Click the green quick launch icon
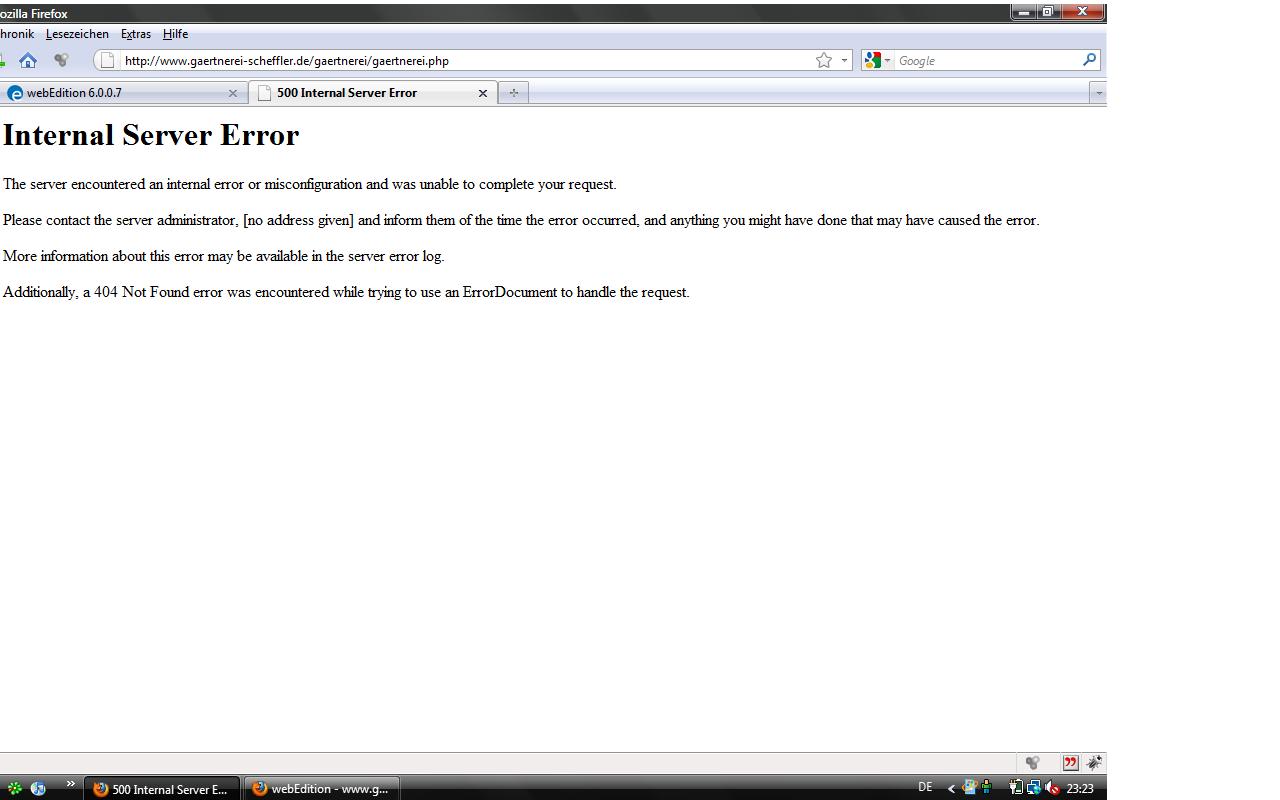Screen dimensions: 1280x800 coord(15,788)
